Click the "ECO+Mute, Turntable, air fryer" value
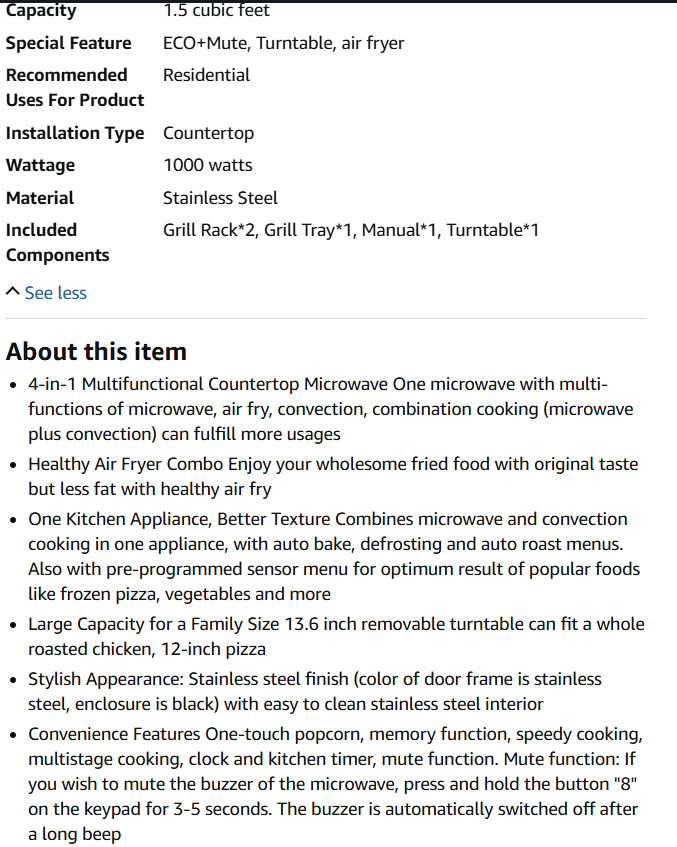This screenshot has height=847, width=677. point(283,43)
